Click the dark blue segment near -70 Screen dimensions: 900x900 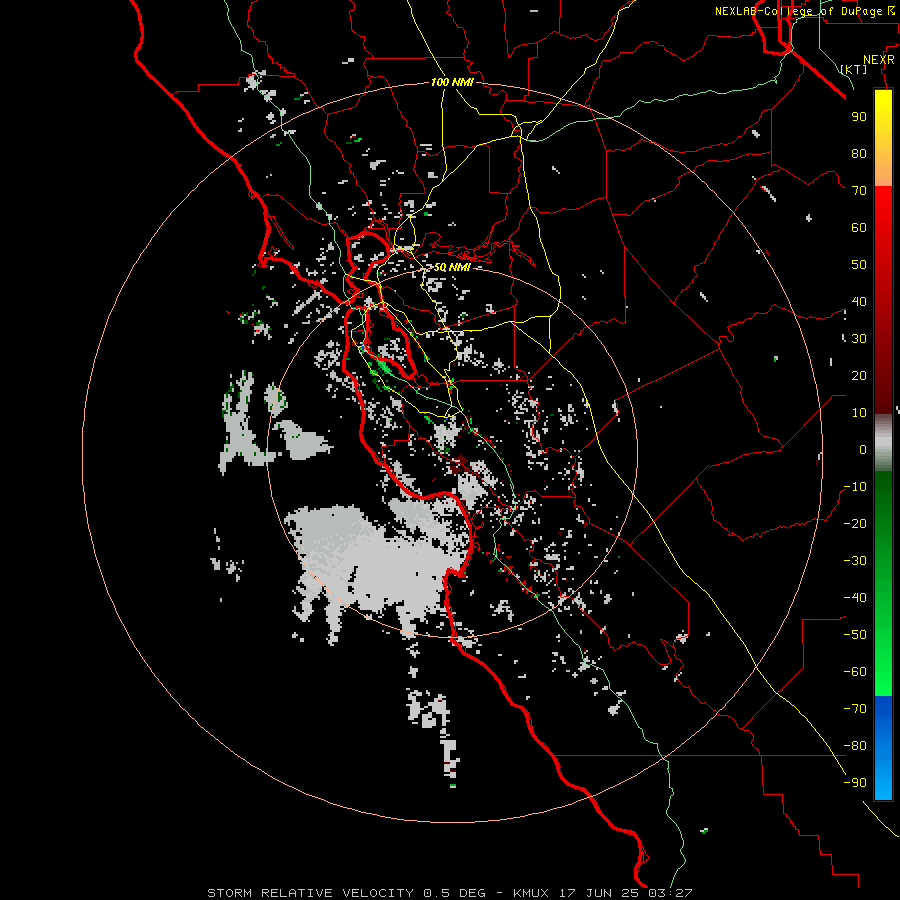(883, 709)
